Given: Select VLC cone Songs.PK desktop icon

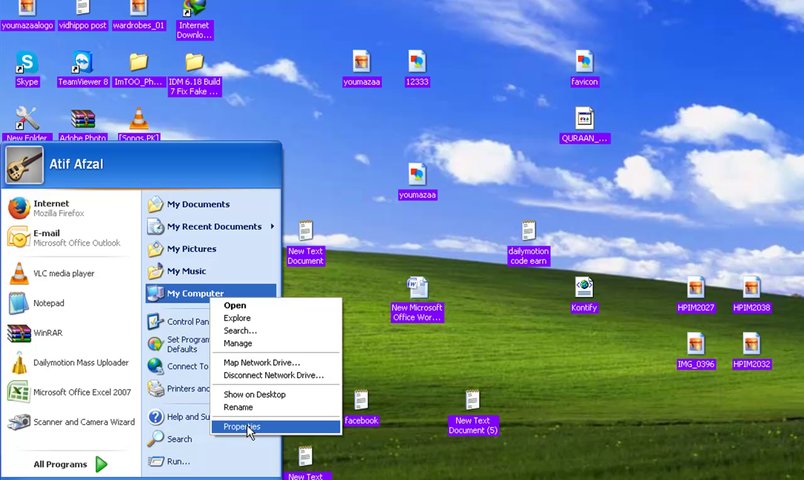Looking at the screenshot, I should pos(138,119).
